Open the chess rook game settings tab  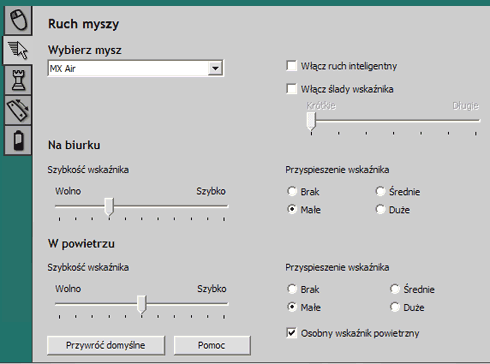click(x=18, y=80)
